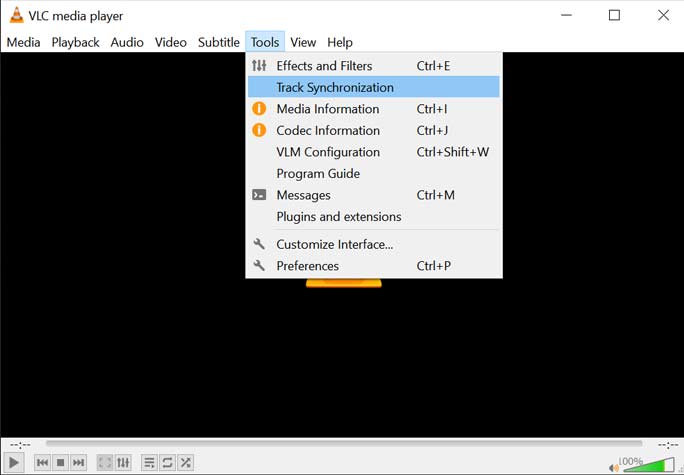The width and height of the screenshot is (684, 475).
Task: Toggle loop repeat mode
Action: pos(167,462)
